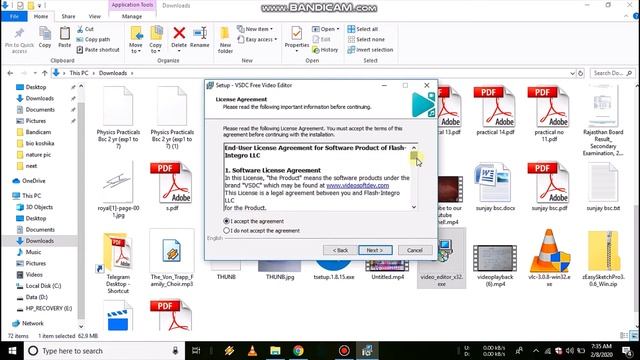640x360 pixels.
Task: Click History in the Open group
Action: pyautogui.click(x=325, y=49)
